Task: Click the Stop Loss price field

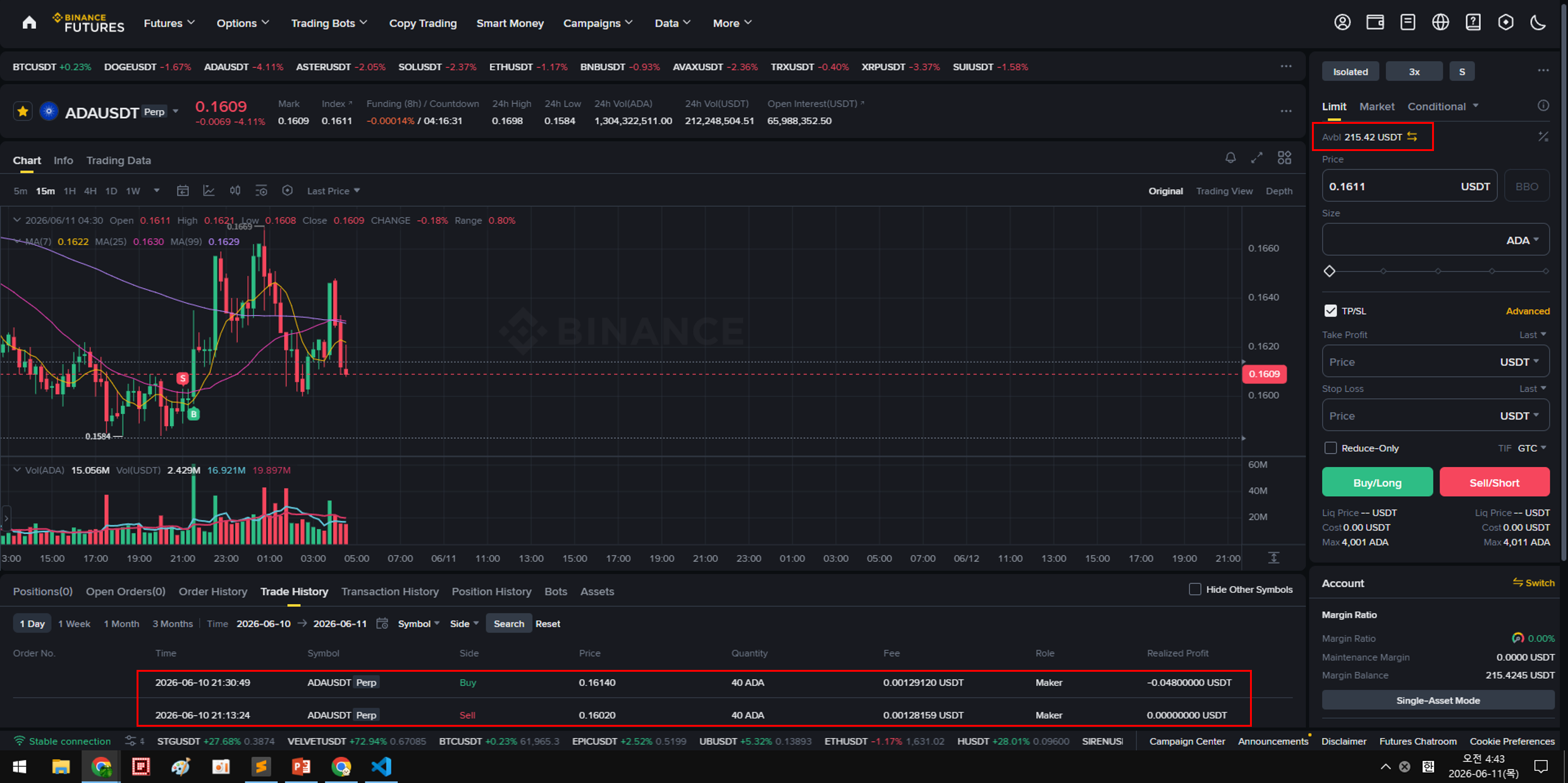Action: click(1435, 416)
